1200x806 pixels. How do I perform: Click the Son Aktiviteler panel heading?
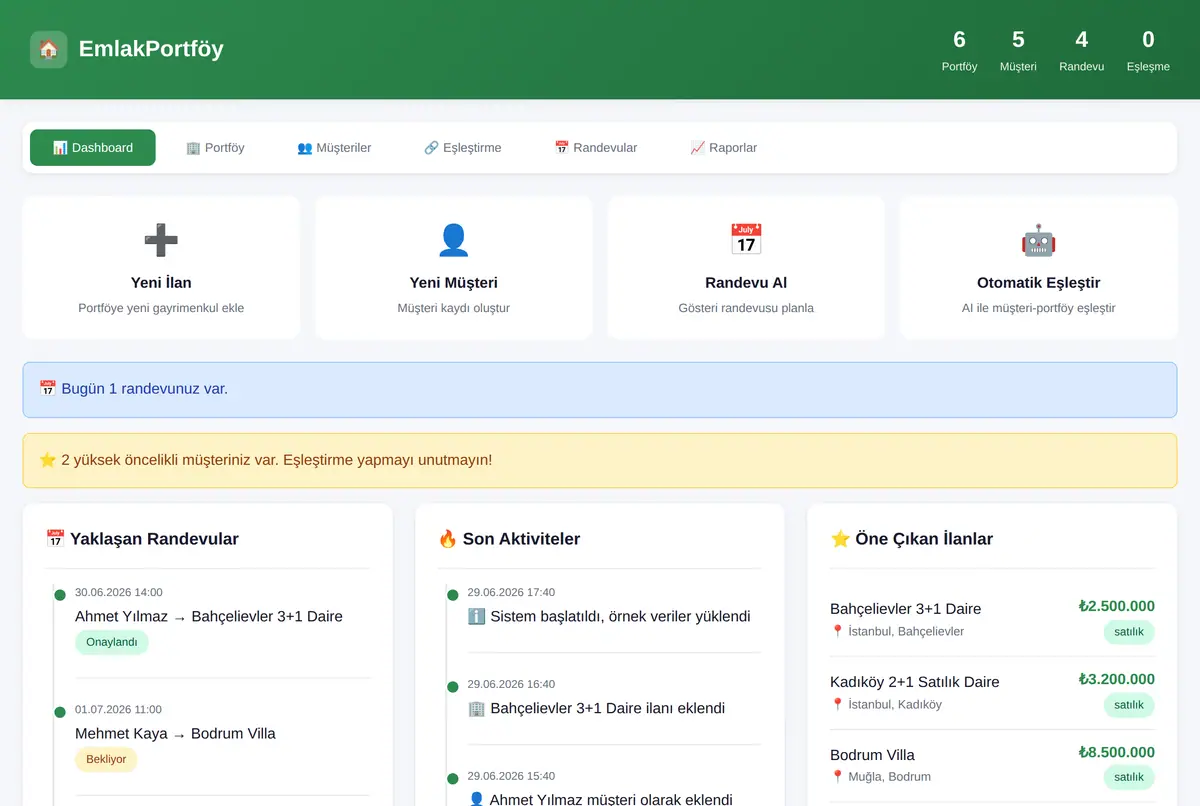(x=509, y=539)
